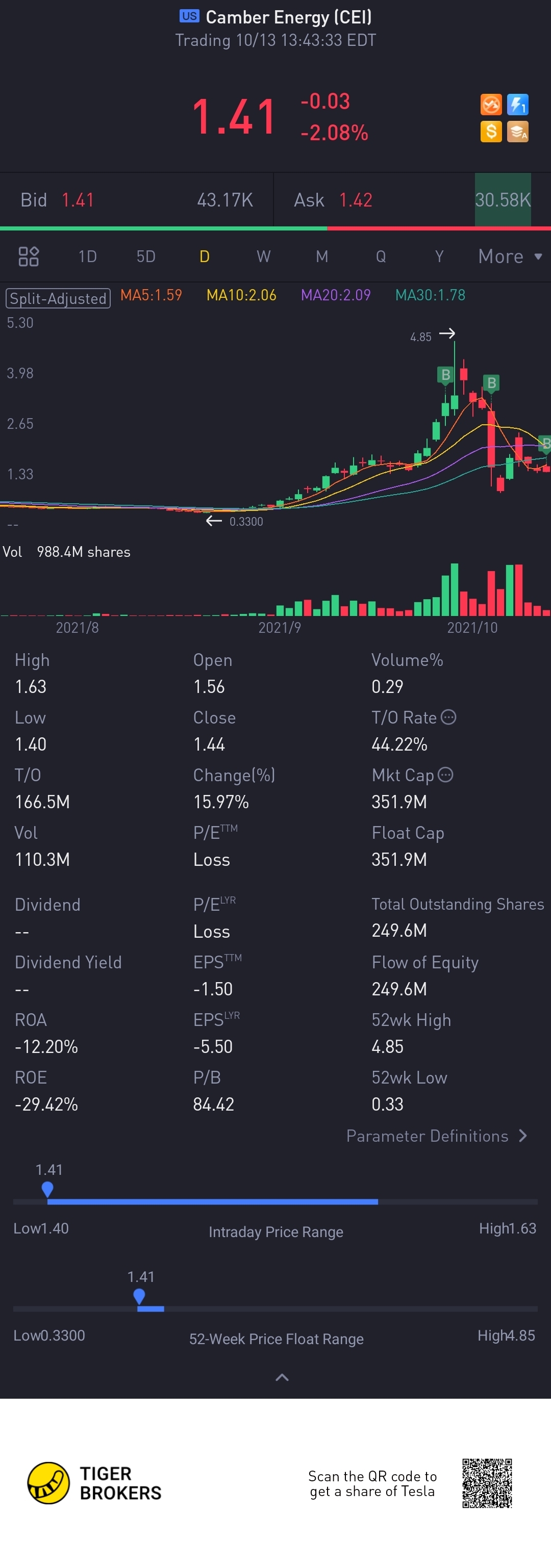The image size is (551, 1568).
Task: Tap the T/O value 166.5M
Action: (x=42, y=802)
